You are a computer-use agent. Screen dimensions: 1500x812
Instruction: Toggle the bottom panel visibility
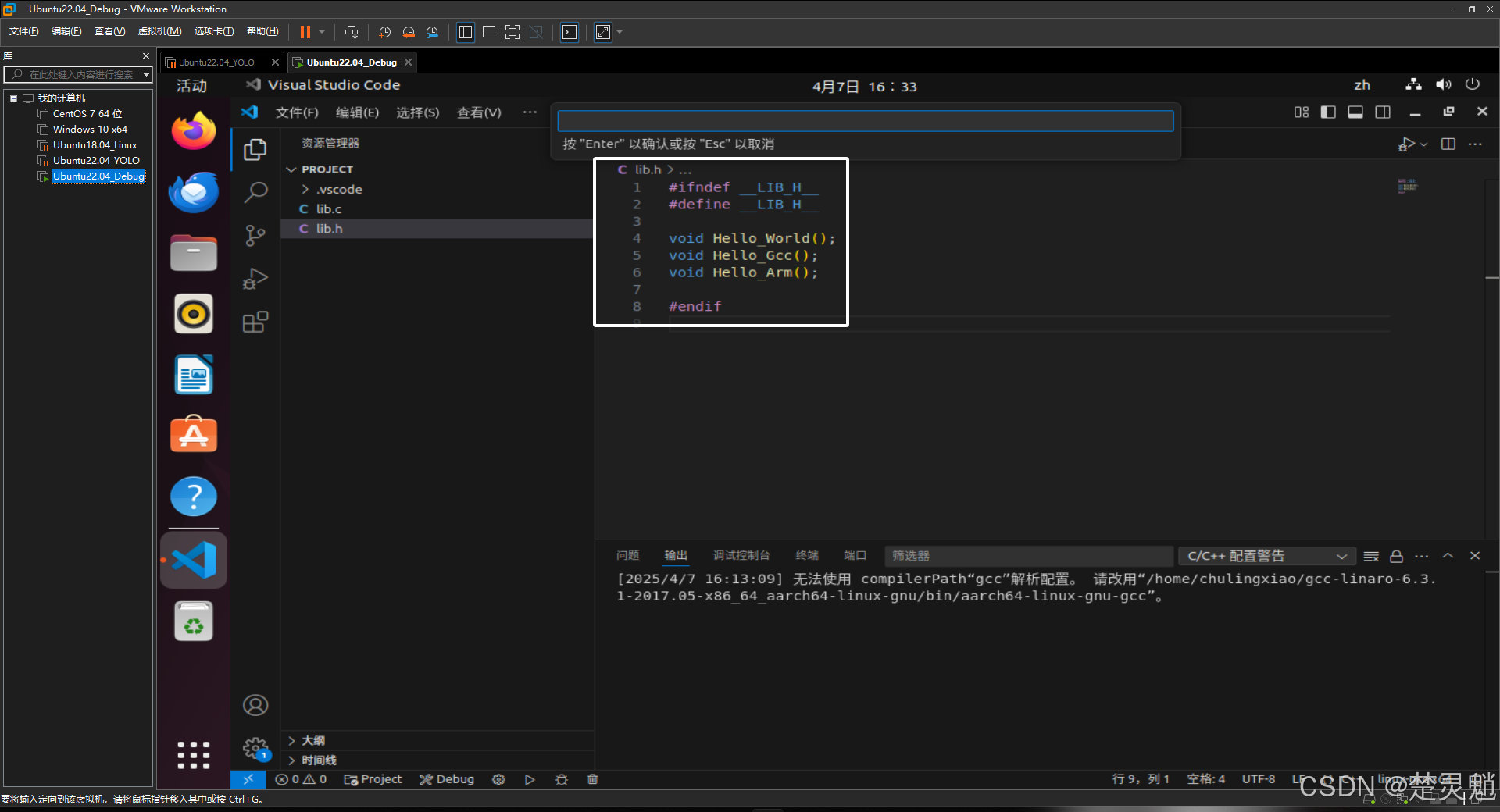[1355, 112]
